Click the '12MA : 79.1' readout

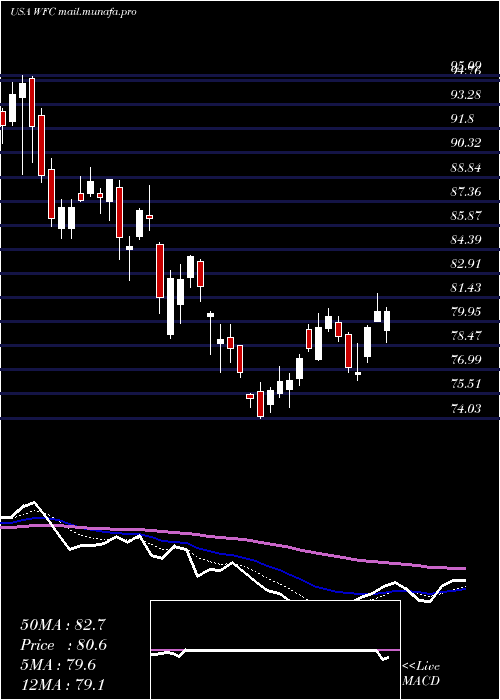[x=63, y=685]
